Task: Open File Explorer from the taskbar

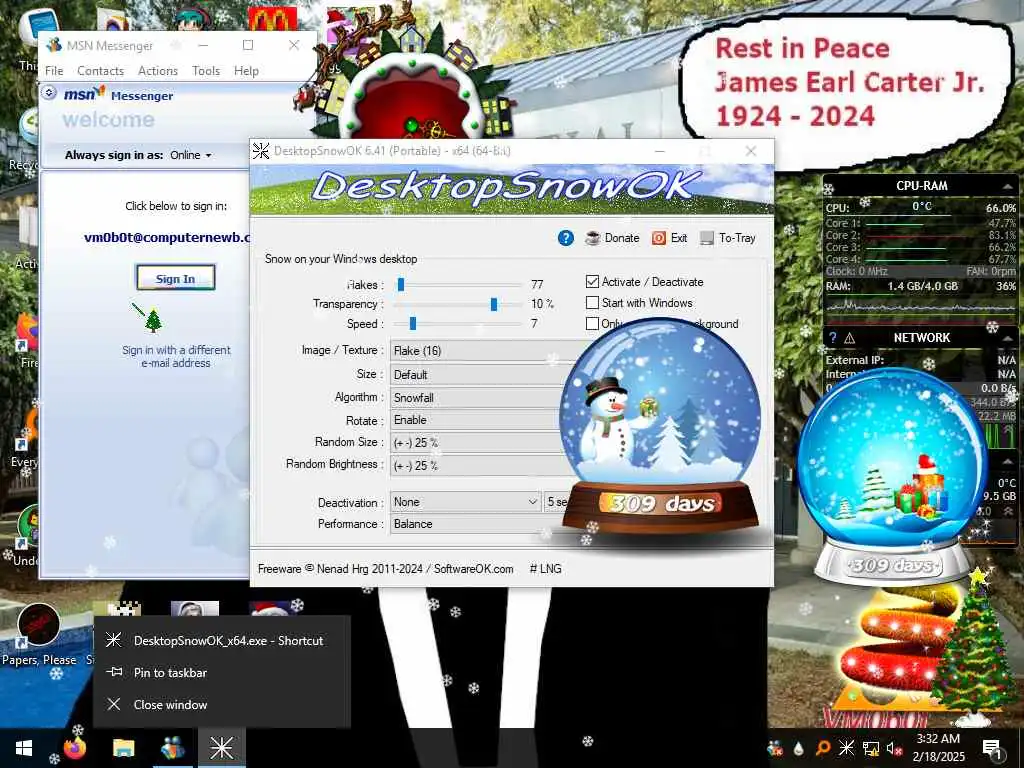Action: coord(123,748)
